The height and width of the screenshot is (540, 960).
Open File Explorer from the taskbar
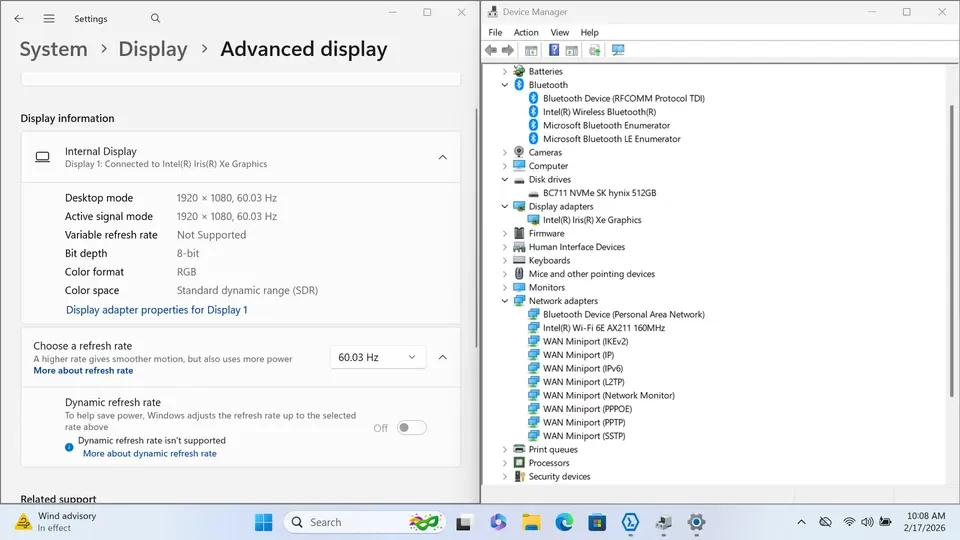532,522
